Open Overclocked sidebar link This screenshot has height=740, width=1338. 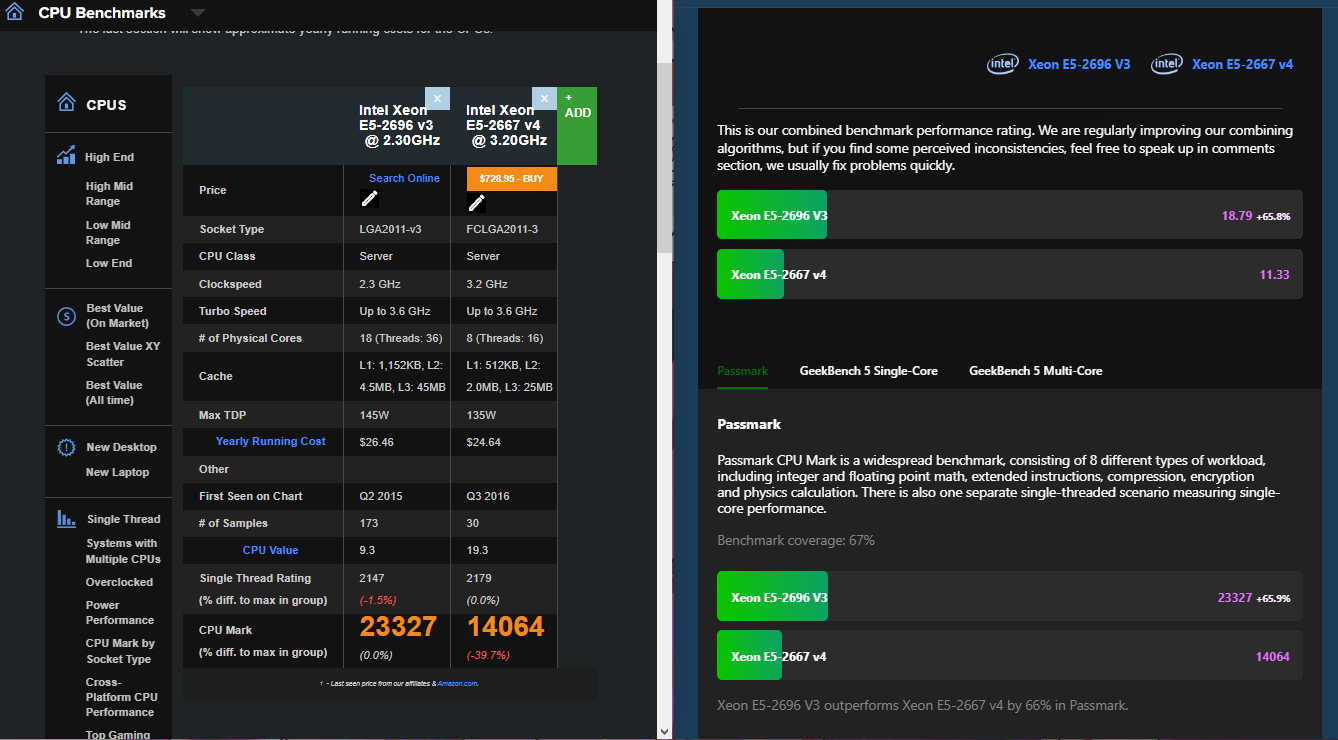pyautogui.click(x=119, y=582)
